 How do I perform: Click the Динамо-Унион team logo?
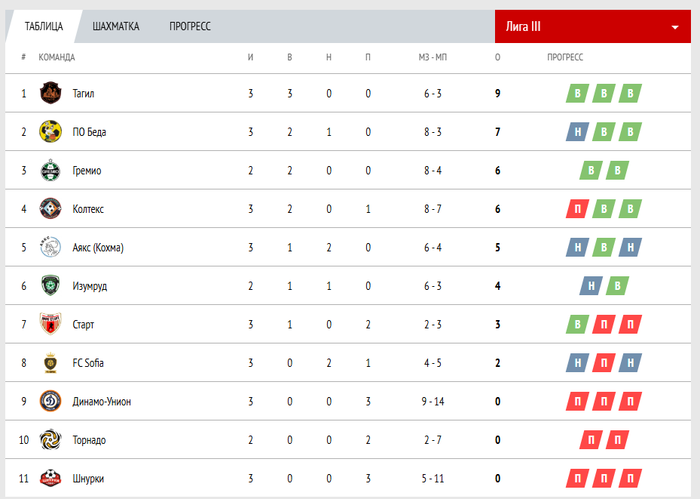click(x=50, y=401)
